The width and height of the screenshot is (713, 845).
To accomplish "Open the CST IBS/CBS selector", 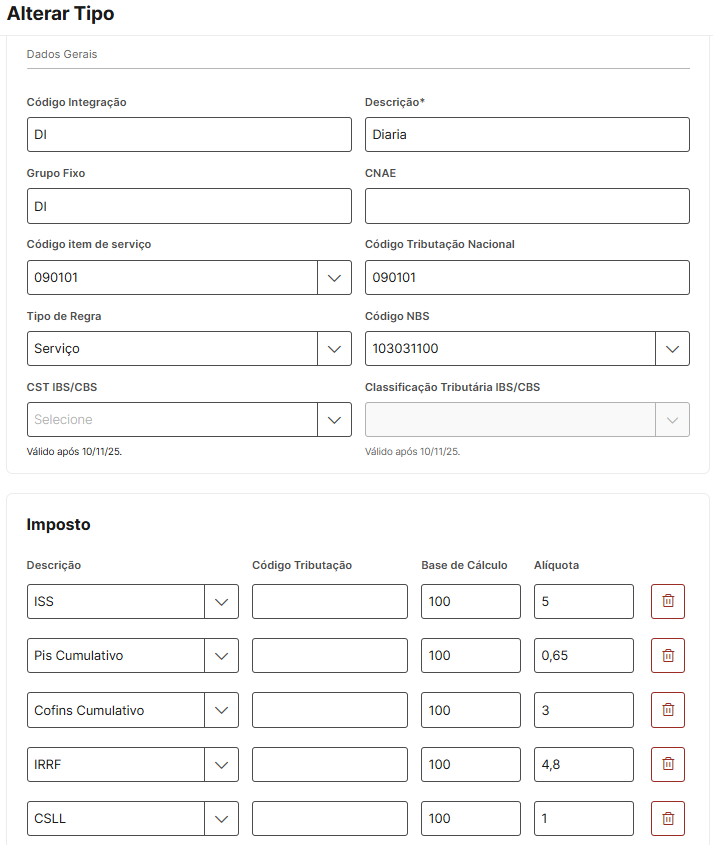I will 334,420.
